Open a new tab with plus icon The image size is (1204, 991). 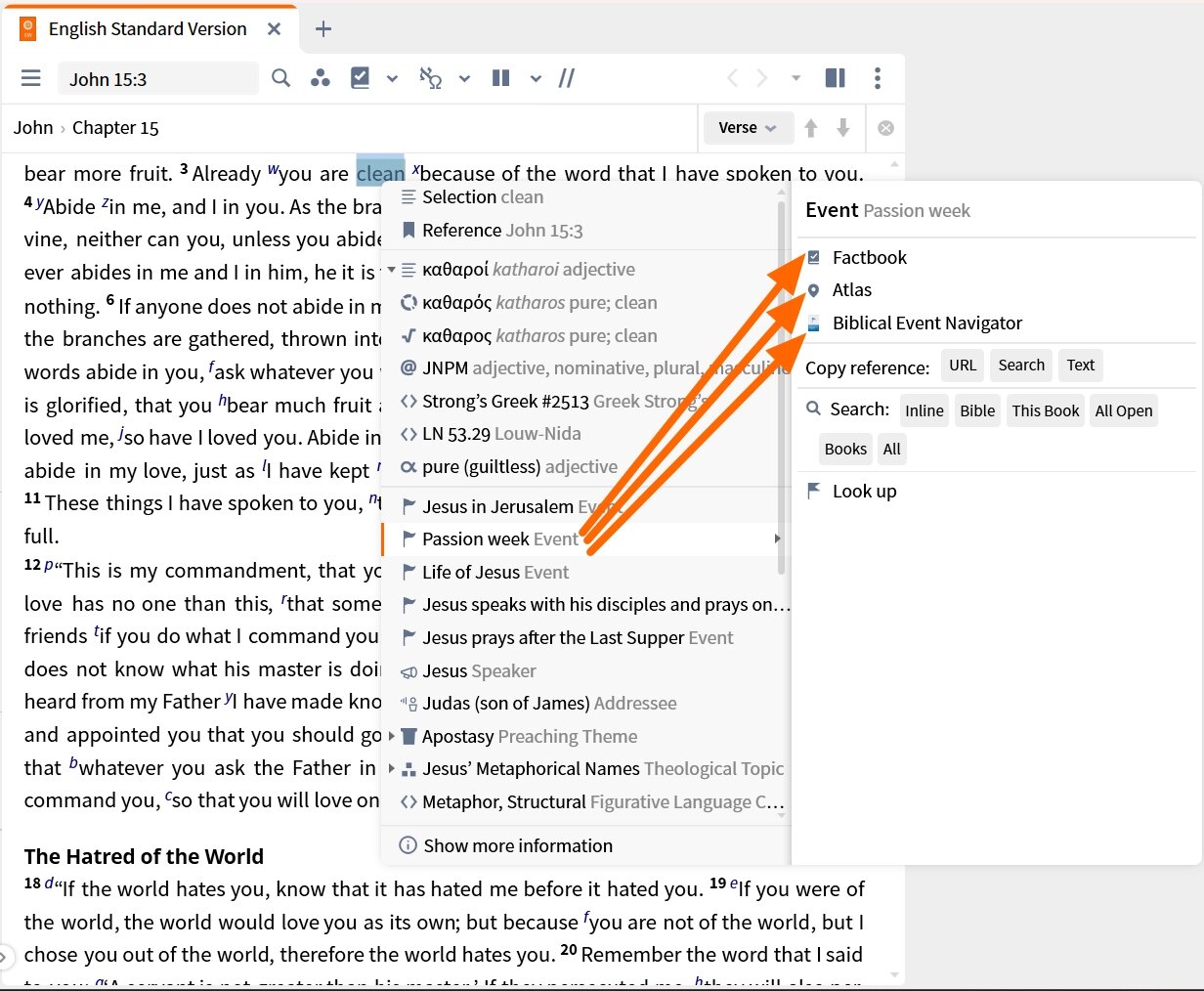[323, 29]
